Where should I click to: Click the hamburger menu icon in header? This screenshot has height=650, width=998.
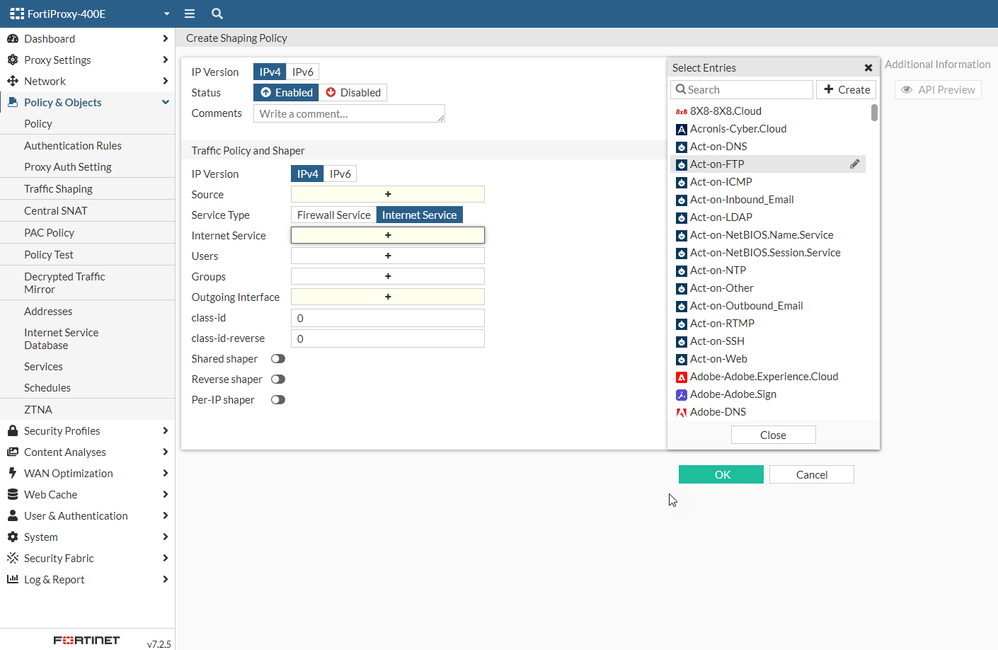pos(189,13)
